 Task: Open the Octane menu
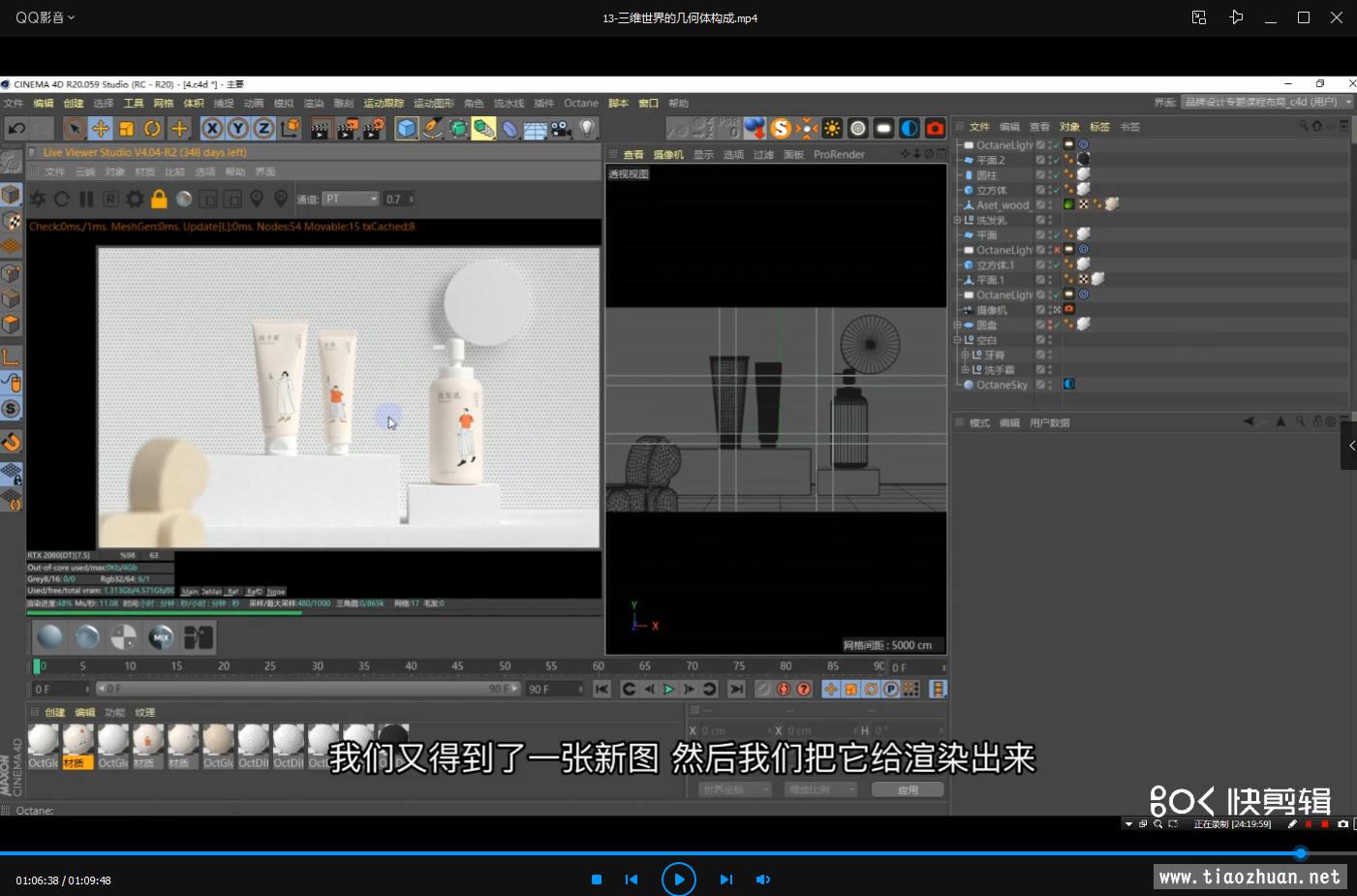point(581,103)
